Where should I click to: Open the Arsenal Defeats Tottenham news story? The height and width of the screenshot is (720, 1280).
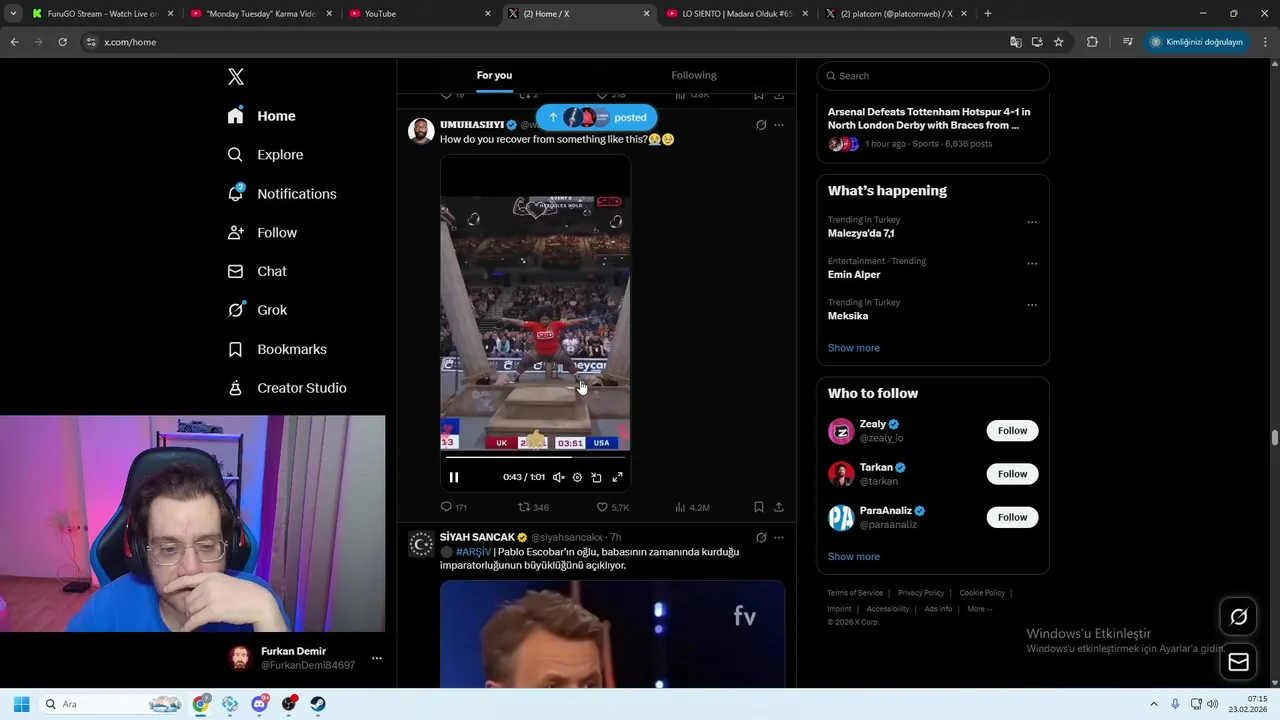(929, 118)
